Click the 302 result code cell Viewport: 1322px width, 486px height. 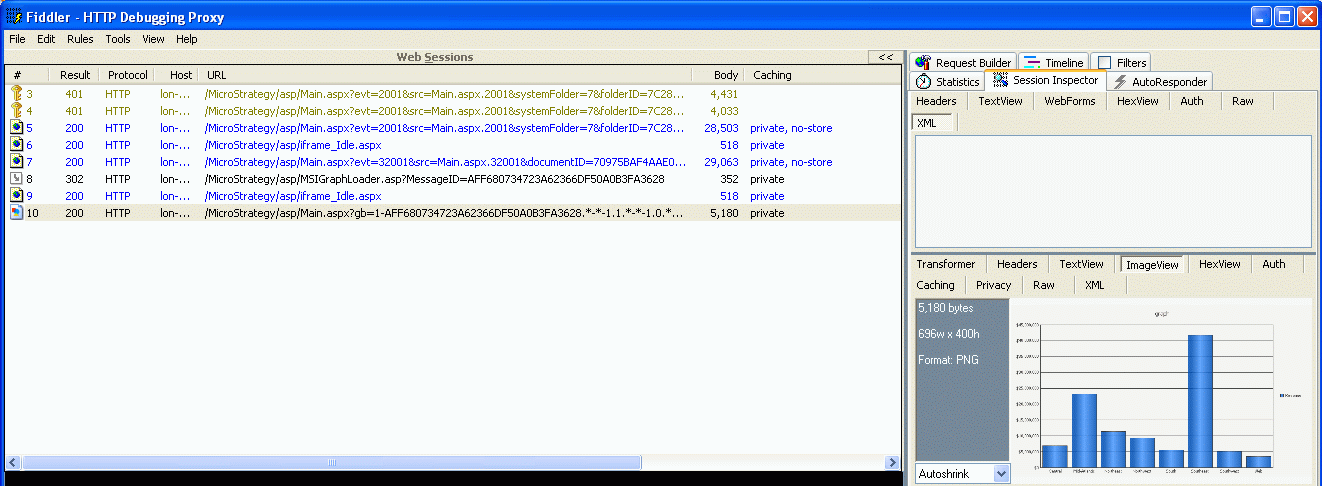coord(74,179)
